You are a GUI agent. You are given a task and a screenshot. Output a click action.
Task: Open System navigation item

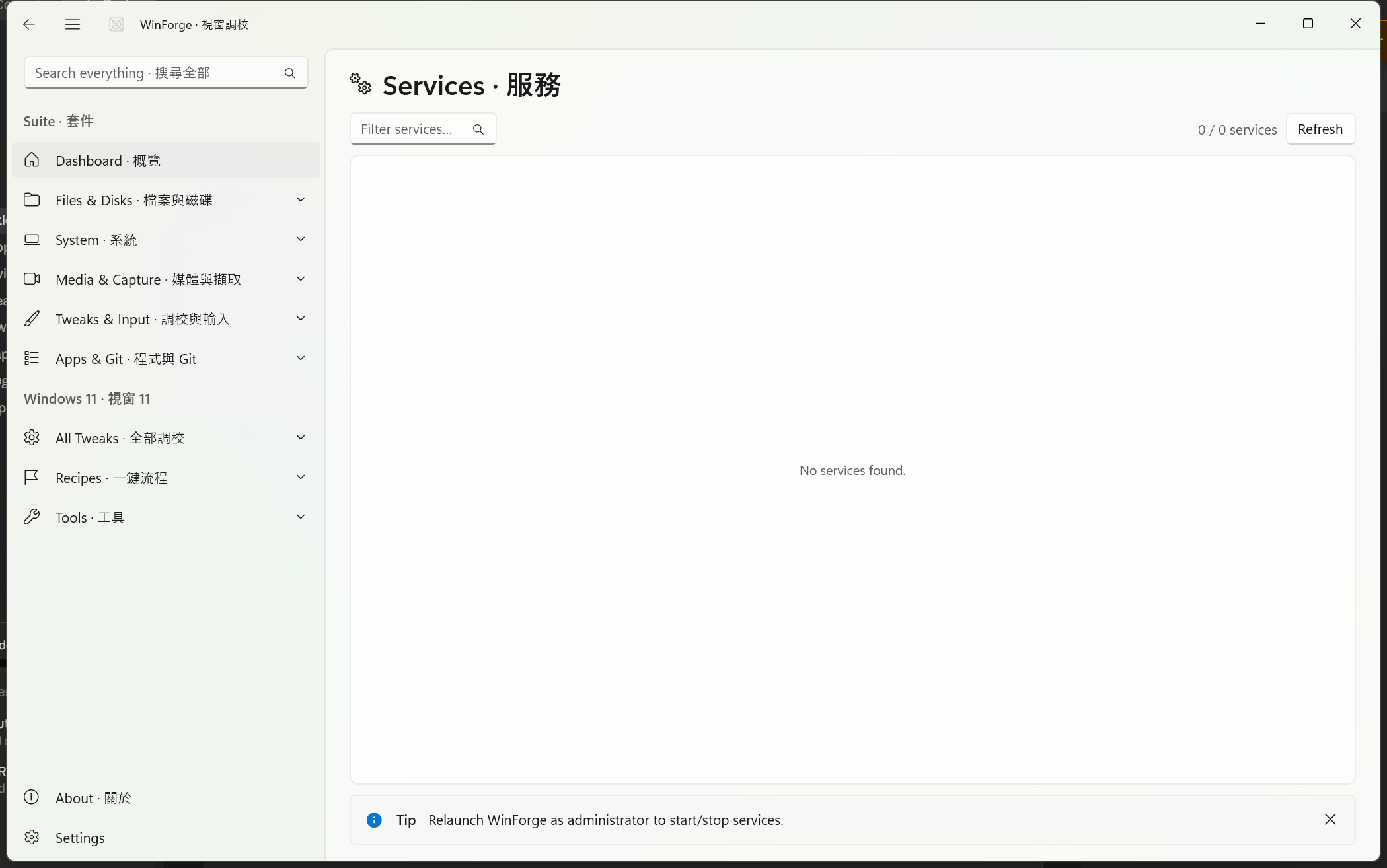166,239
